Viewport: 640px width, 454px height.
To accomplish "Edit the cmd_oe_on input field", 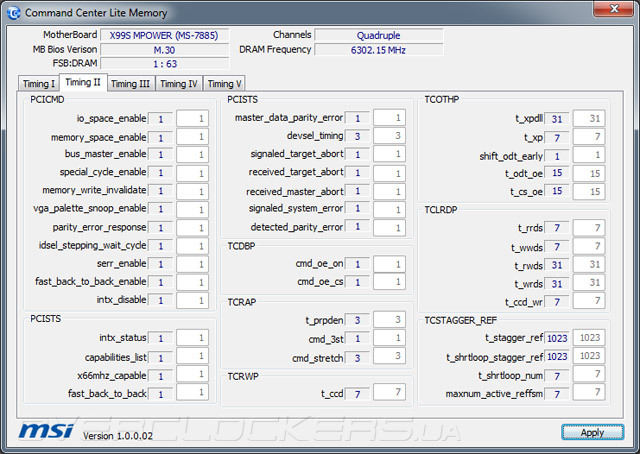I will pos(389,264).
